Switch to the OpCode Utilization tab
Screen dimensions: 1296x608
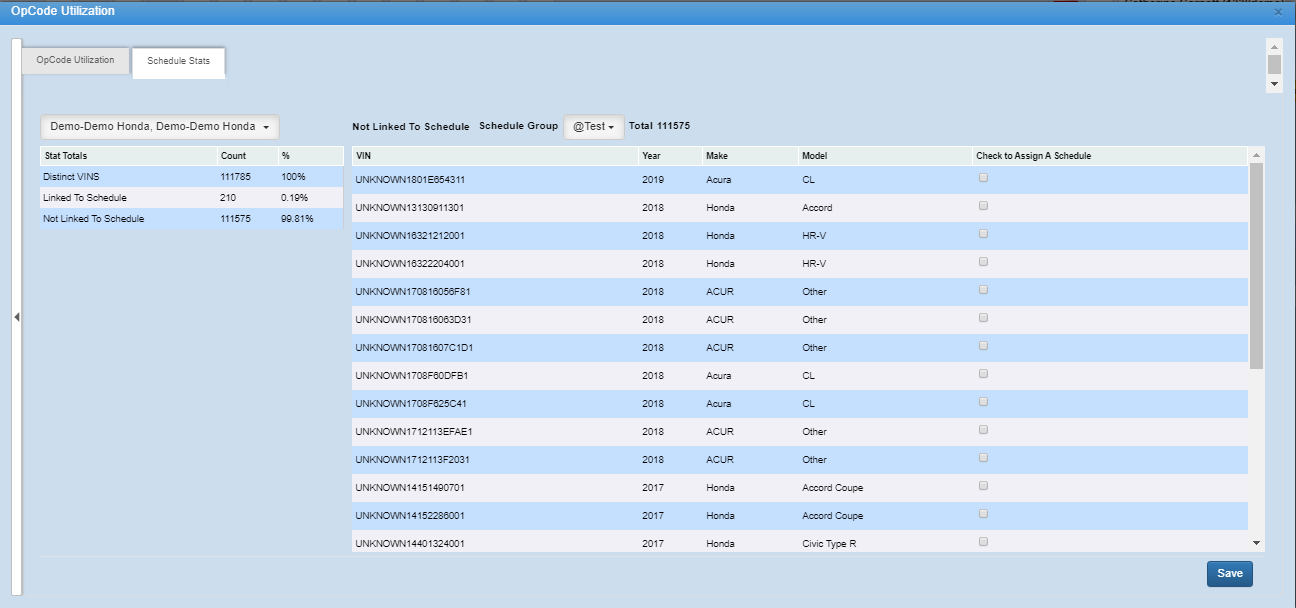tap(75, 60)
